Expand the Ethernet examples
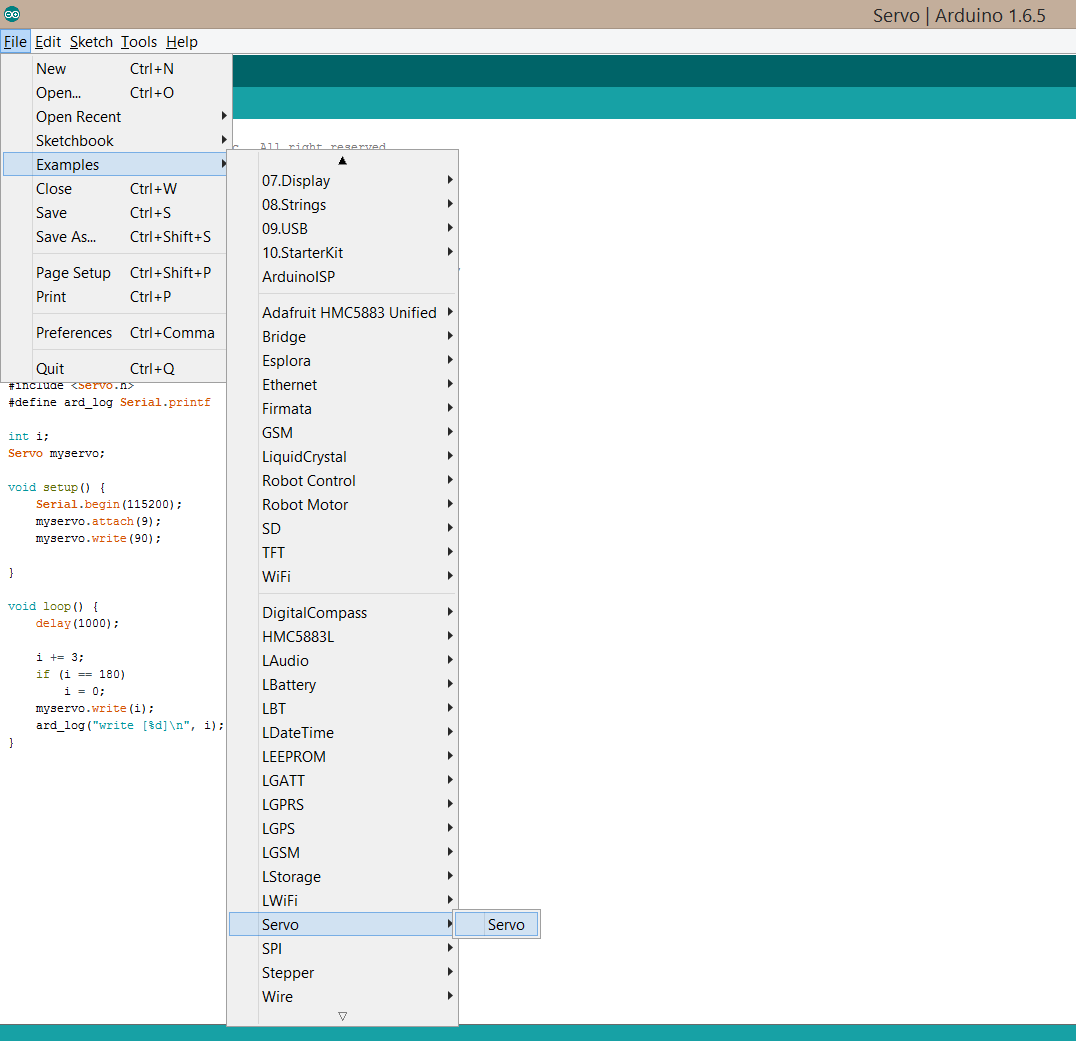 (342, 385)
